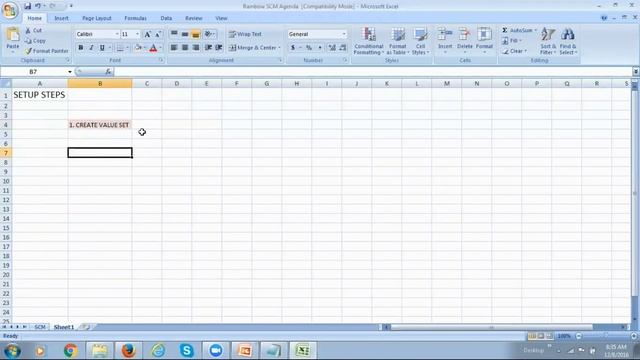Viewport: 640px width, 360px height.
Task: Open the Font size combo box
Action: 131,34
